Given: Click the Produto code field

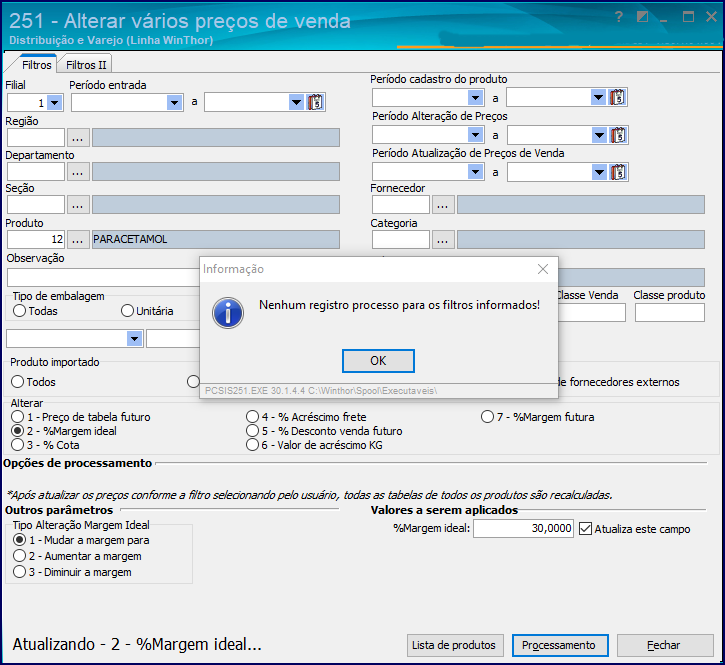Looking at the screenshot, I should tap(36, 240).
